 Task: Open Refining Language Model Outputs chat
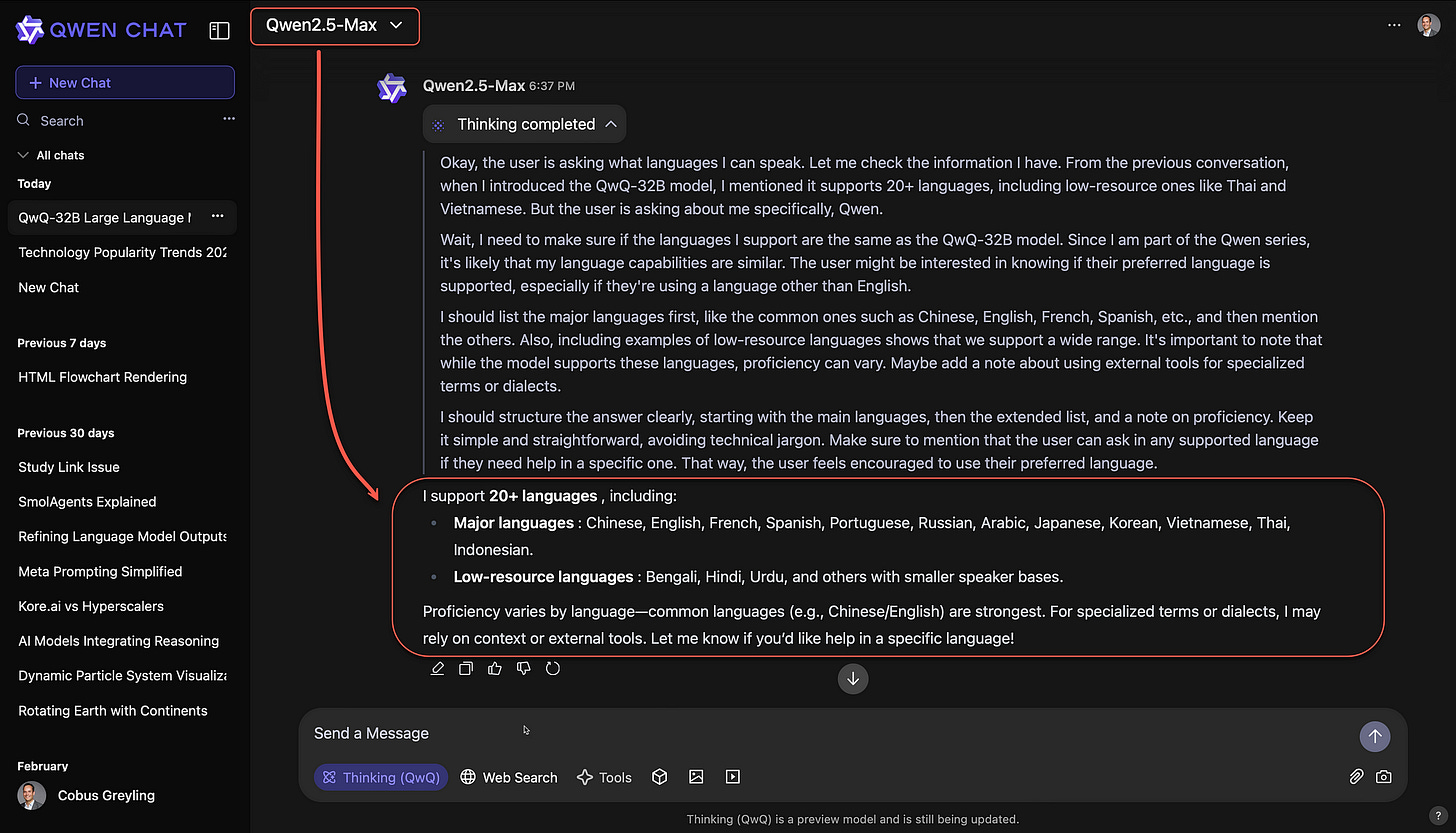click(x=122, y=537)
